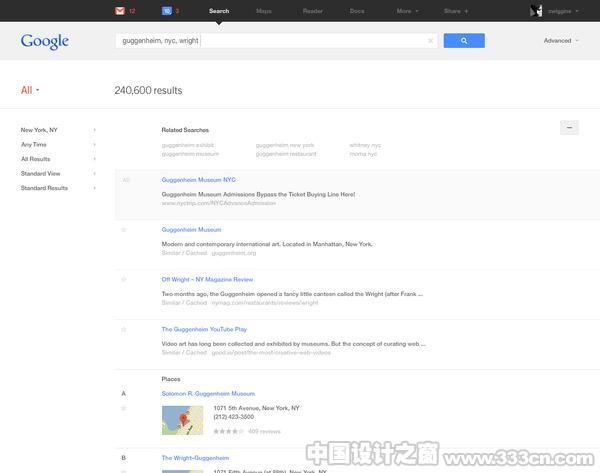Viewport: 600px width, 473px height.
Task: Star the Solomon R. Guggenheim Museum place
Action: click(124, 408)
